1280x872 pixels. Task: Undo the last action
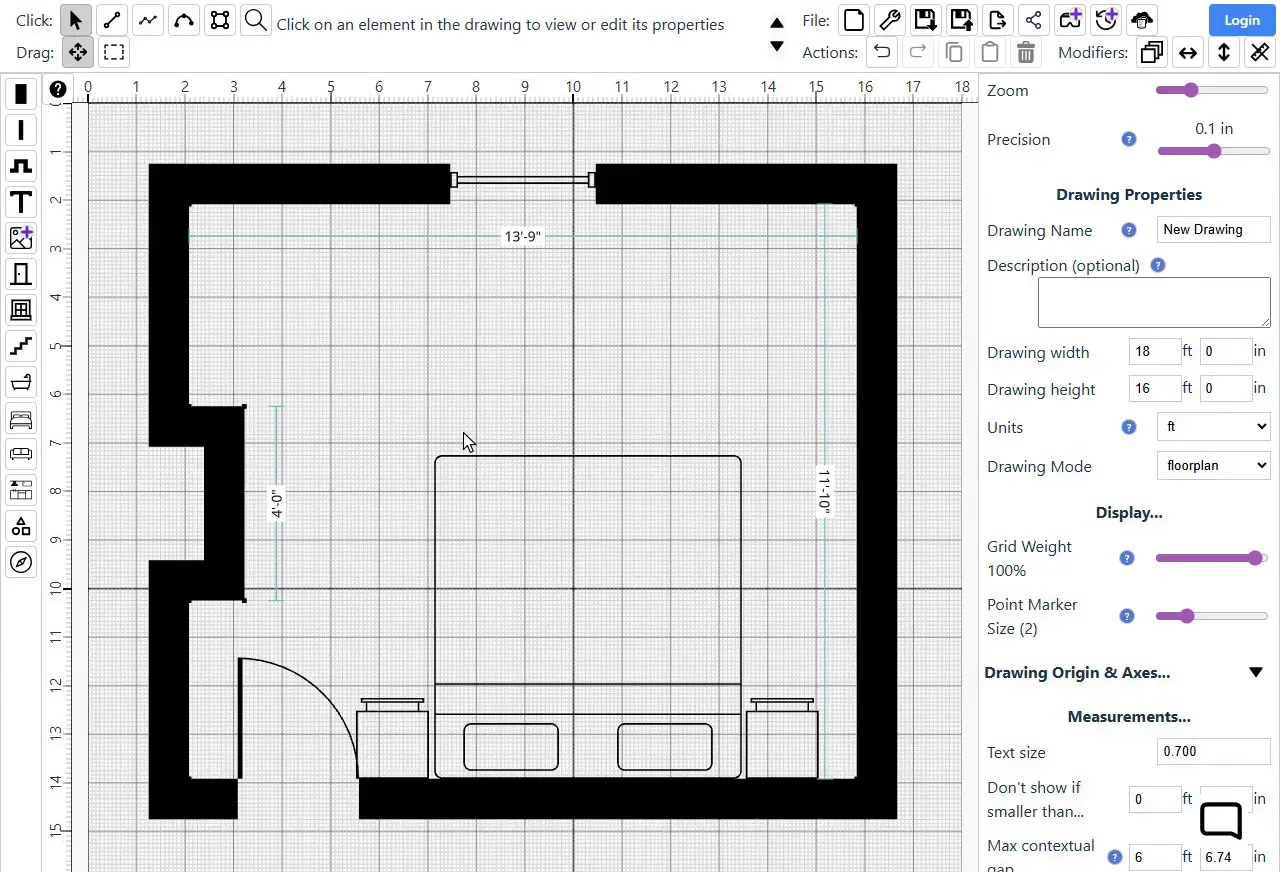pos(881,52)
